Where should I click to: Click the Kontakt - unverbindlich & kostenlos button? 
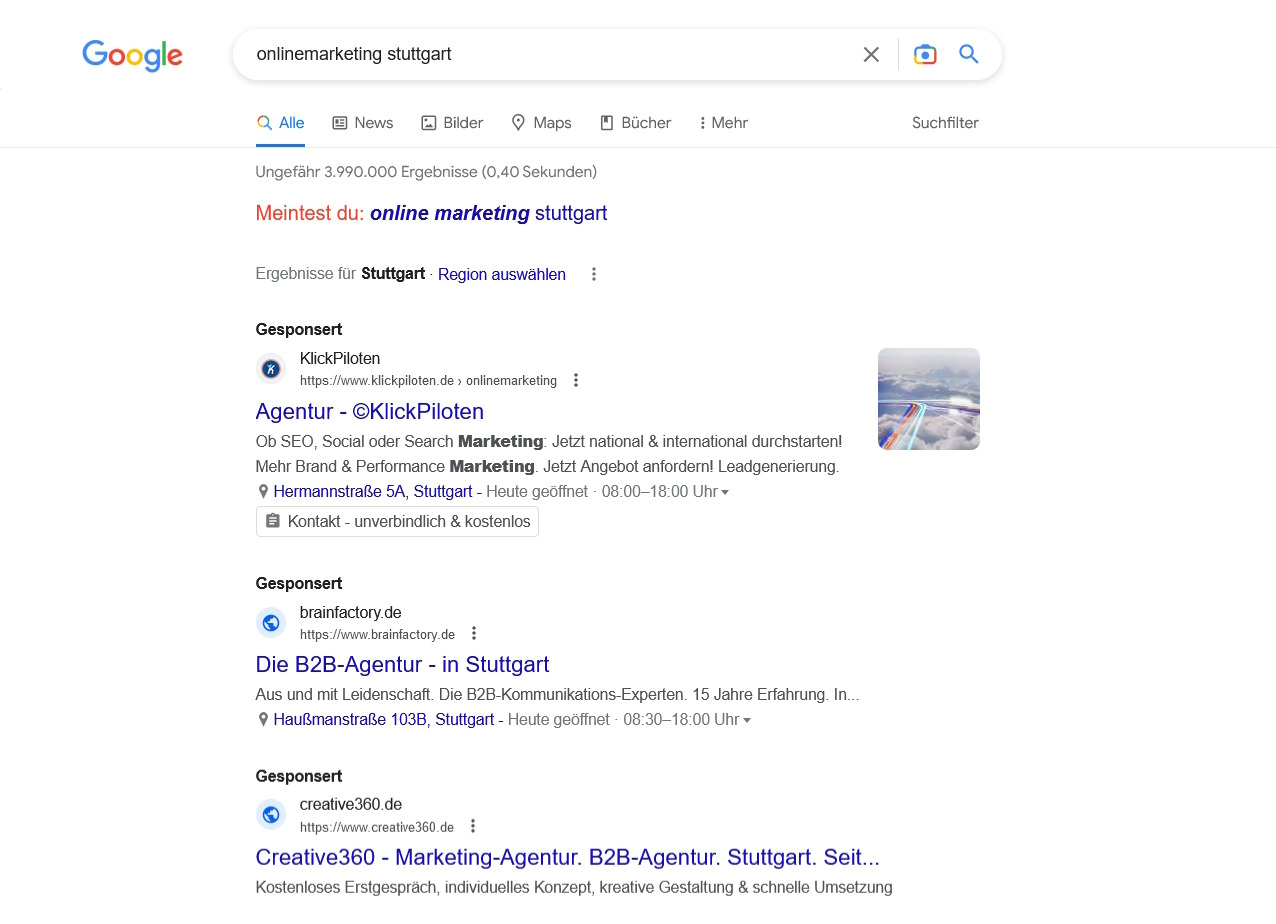point(397,521)
